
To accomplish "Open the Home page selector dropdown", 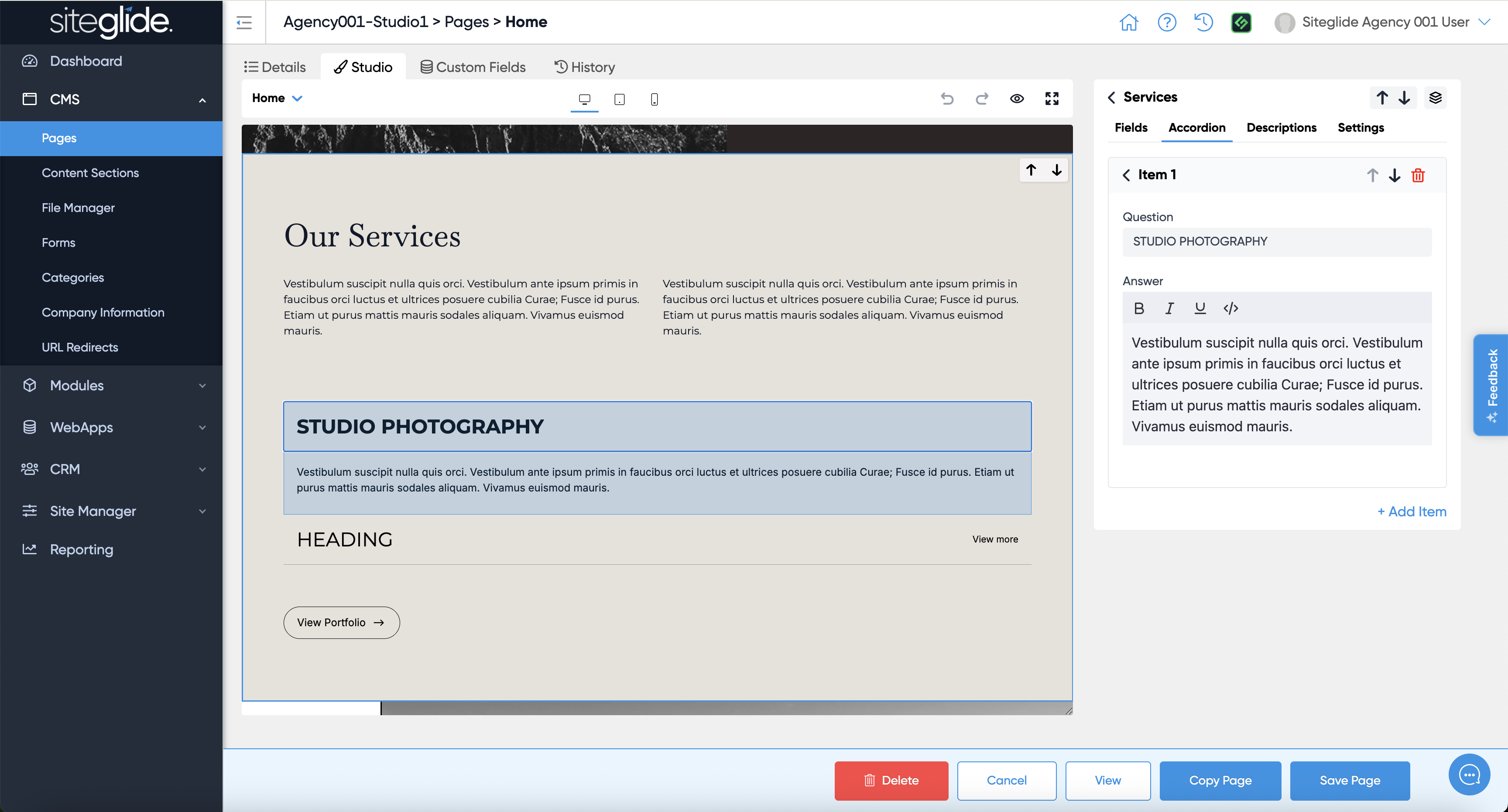I will coord(277,98).
